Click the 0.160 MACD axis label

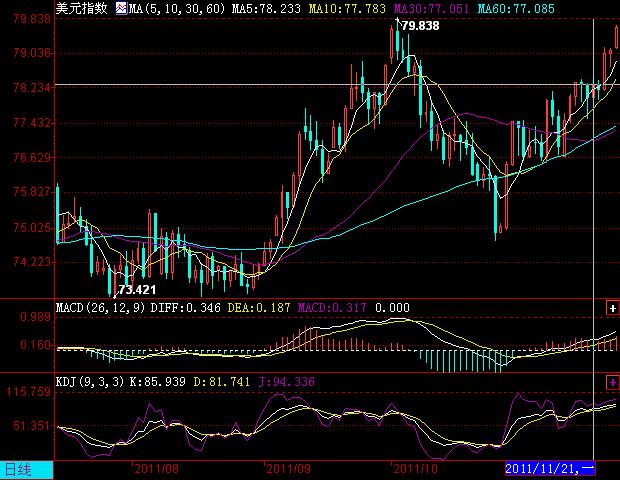36,345
